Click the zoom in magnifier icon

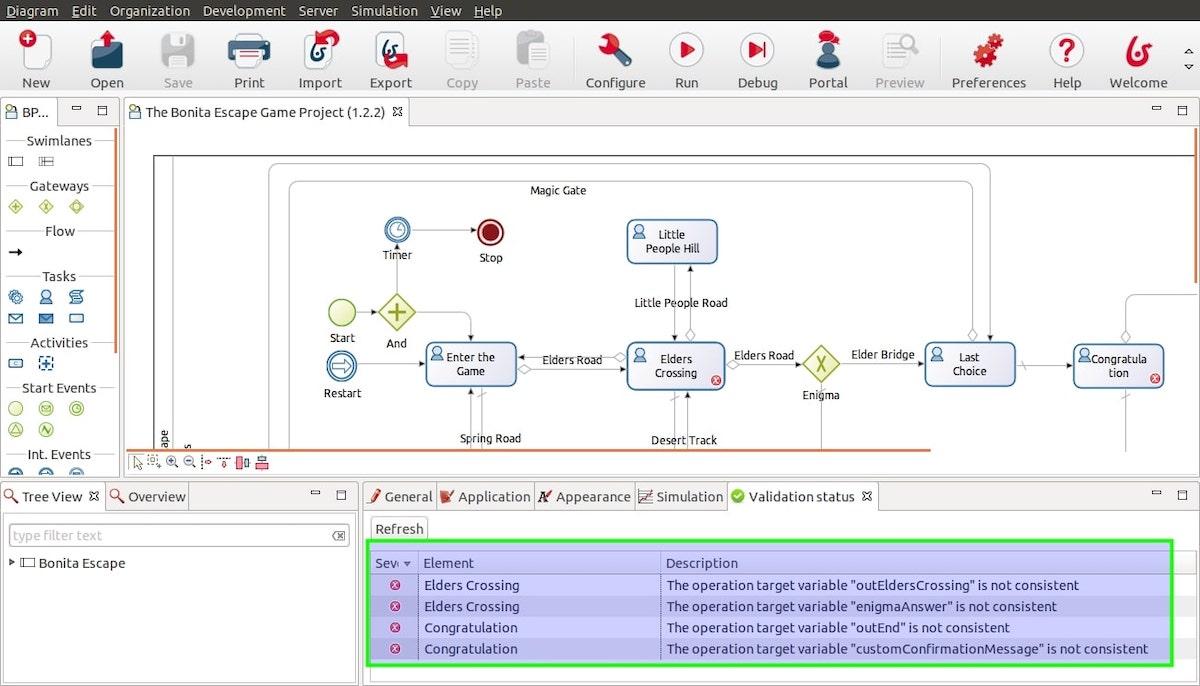click(172, 462)
